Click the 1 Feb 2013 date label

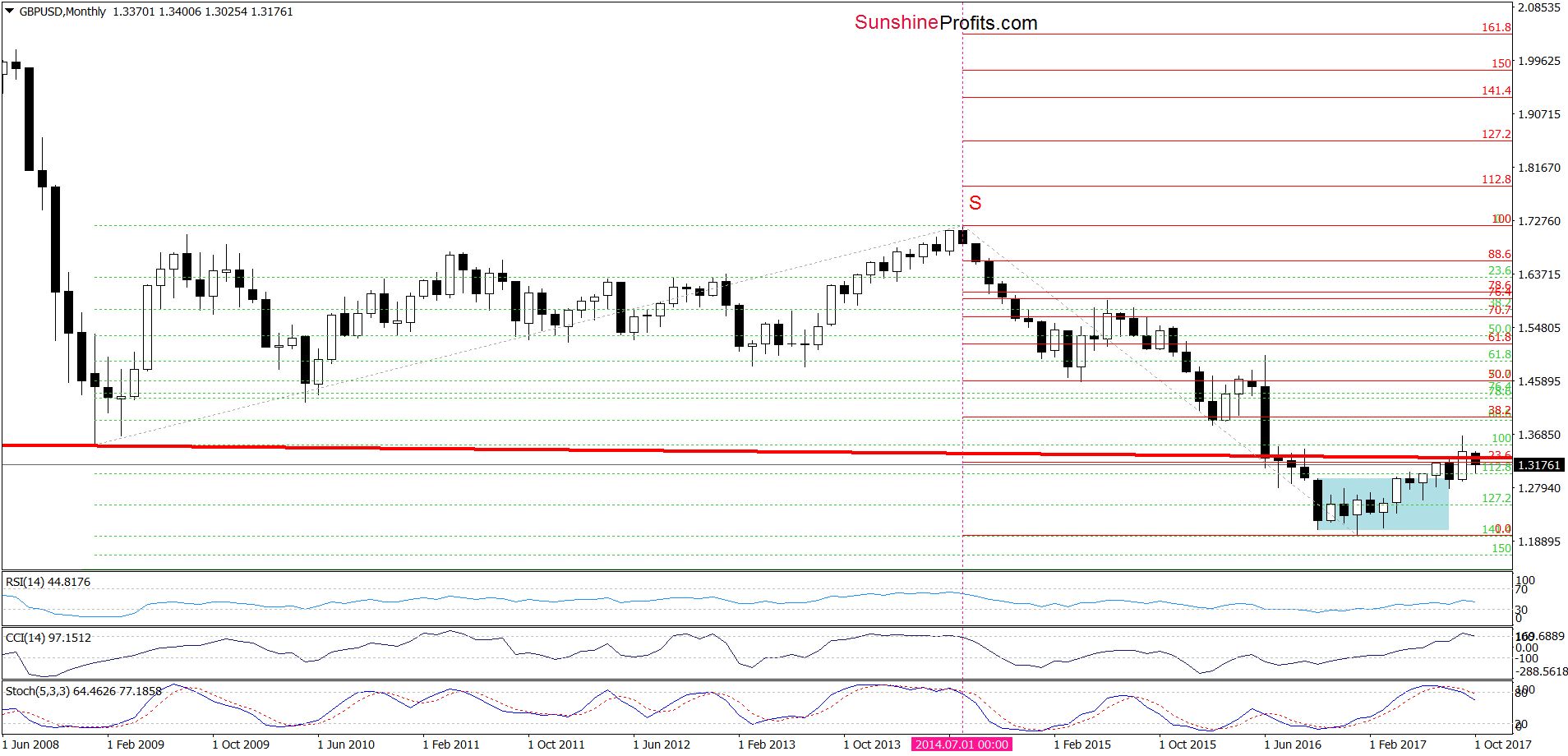tap(767, 744)
